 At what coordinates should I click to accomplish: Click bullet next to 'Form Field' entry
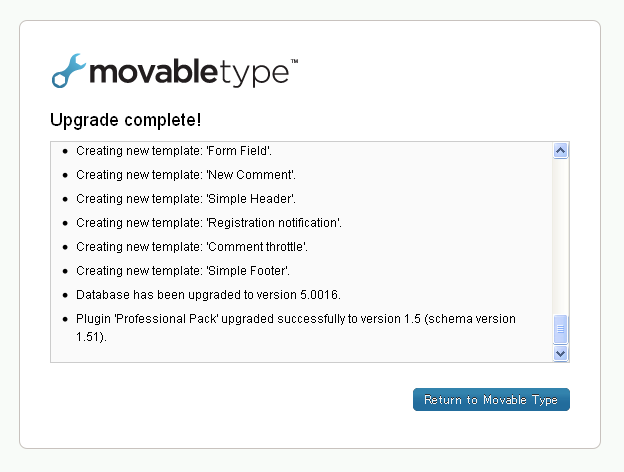(x=65, y=151)
